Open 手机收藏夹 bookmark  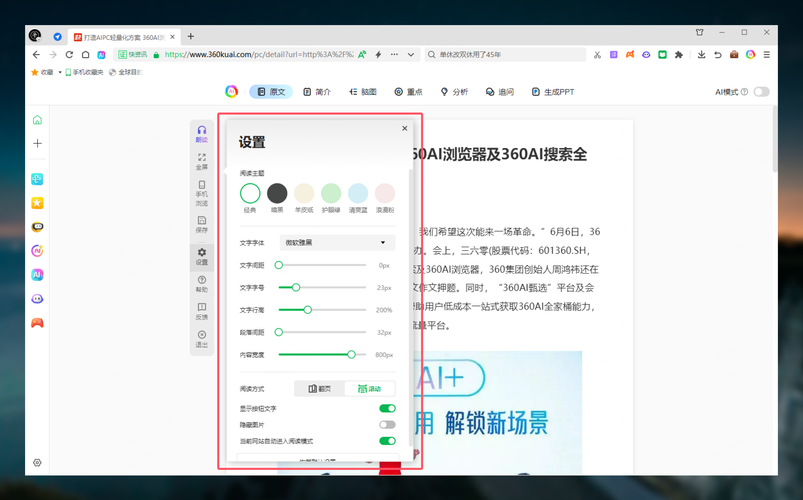tap(84, 72)
